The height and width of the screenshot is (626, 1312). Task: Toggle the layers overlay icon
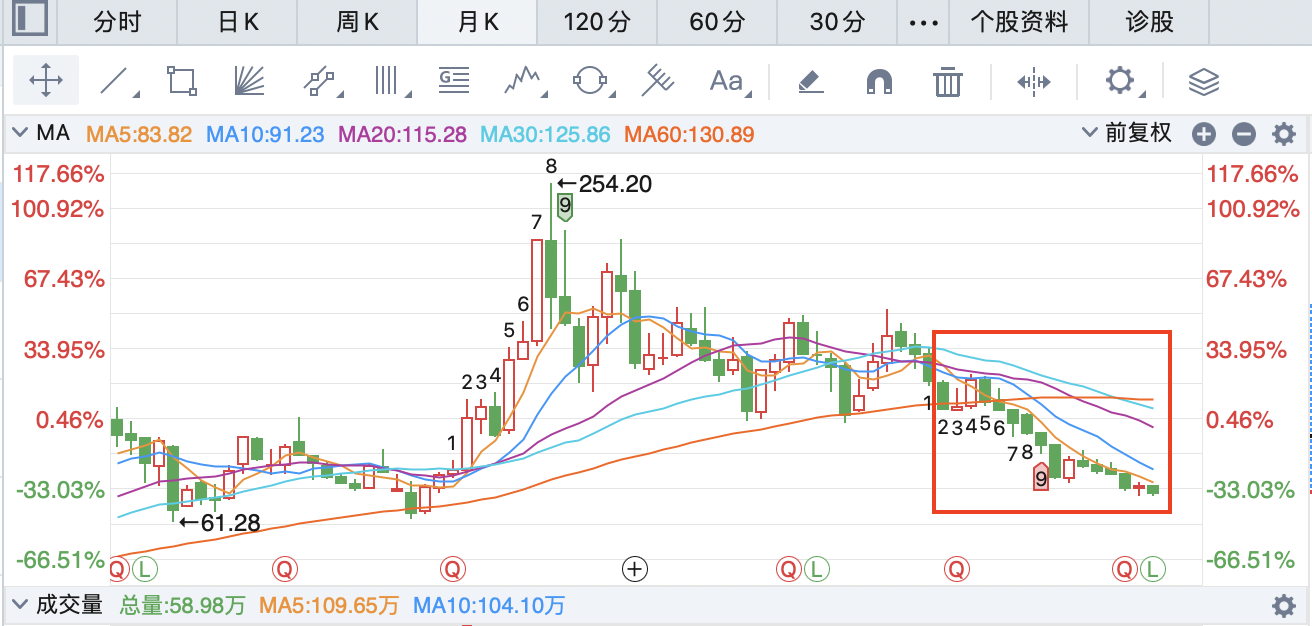pyautogui.click(x=1204, y=81)
